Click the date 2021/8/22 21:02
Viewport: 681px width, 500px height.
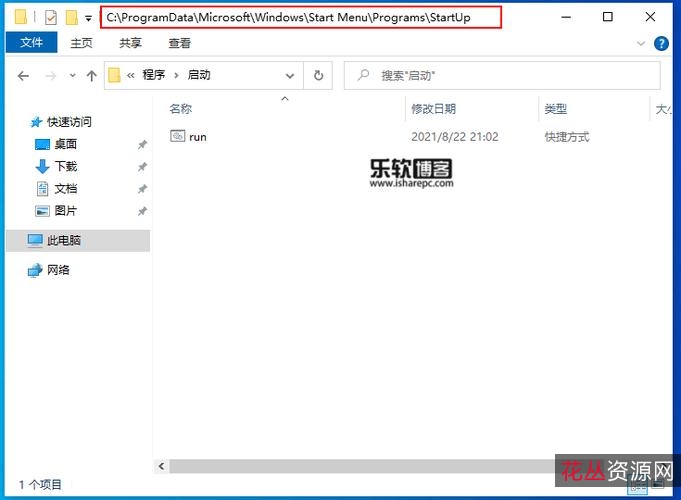[x=455, y=137]
